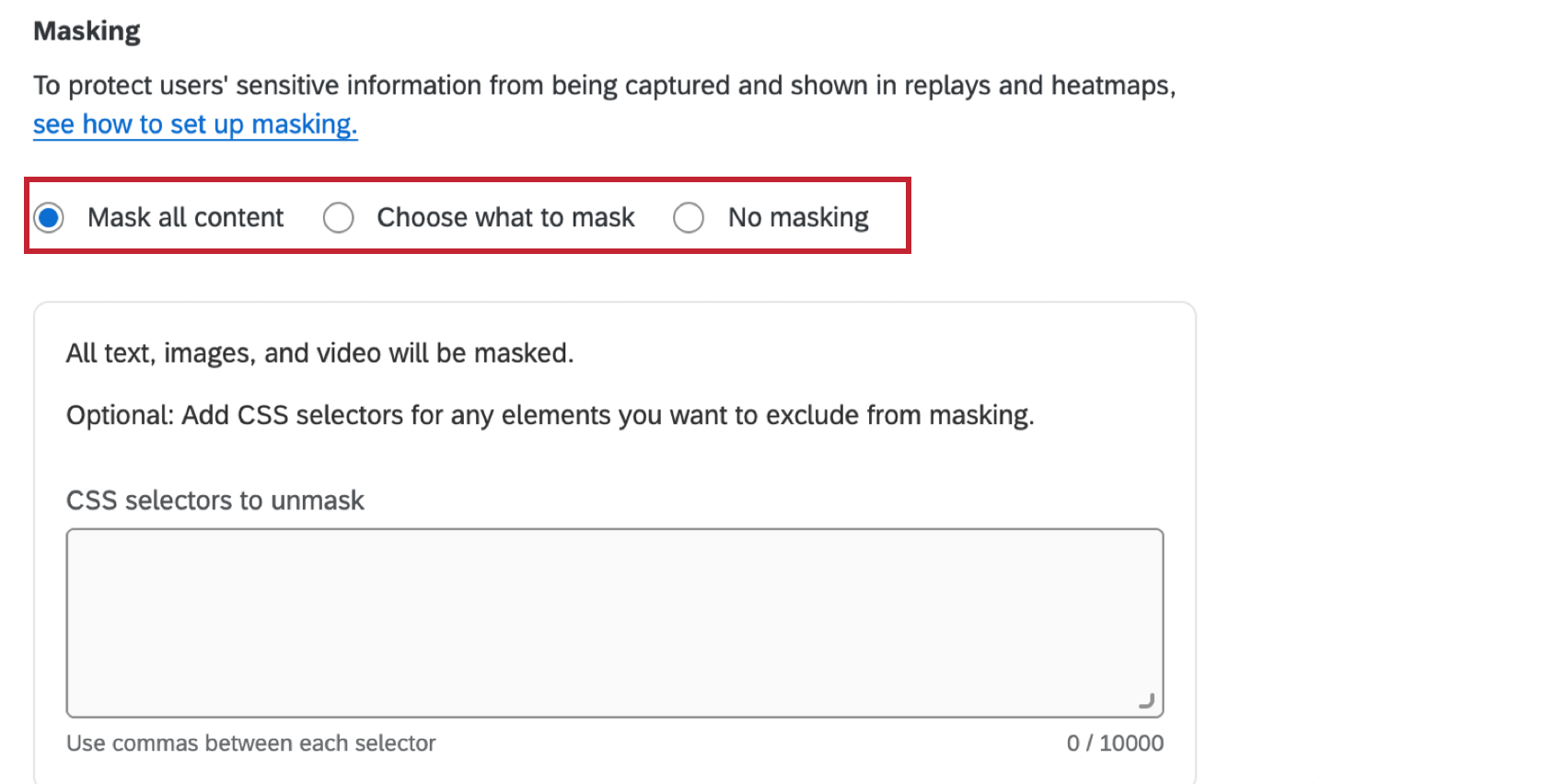The image size is (1565, 784).
Task: Click the "Mask all content" text label
Action: pyautogui.click(x=184, y=217)
